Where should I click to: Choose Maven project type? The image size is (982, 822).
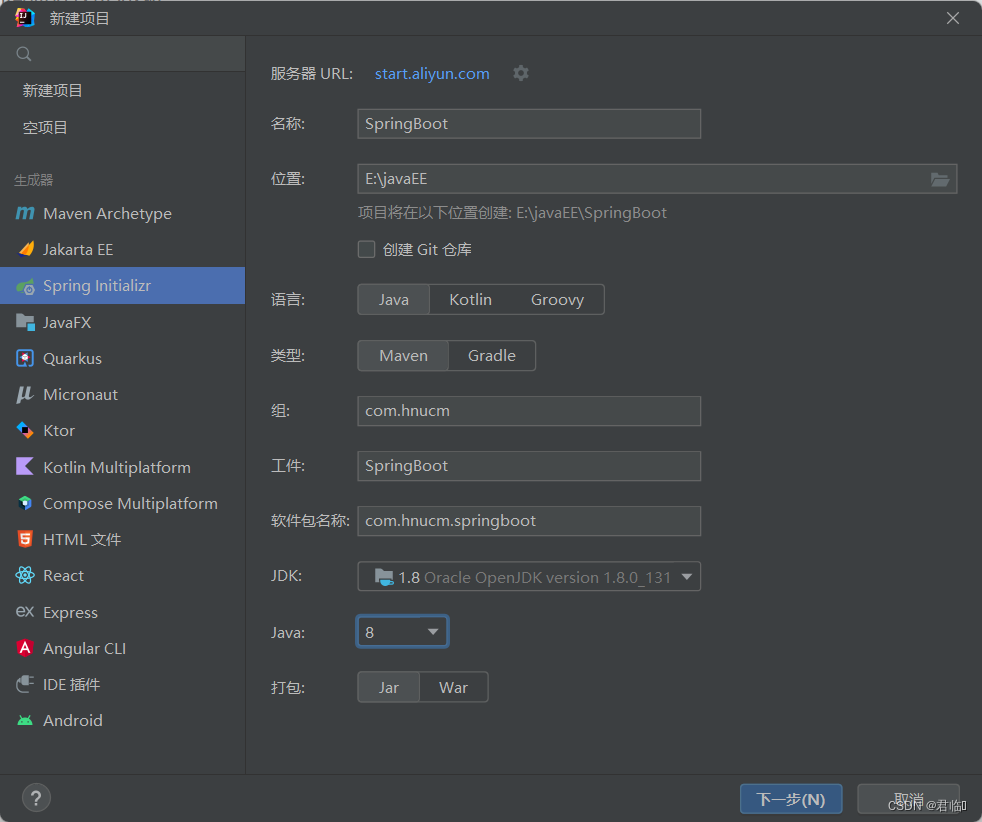tap(403, 356)
